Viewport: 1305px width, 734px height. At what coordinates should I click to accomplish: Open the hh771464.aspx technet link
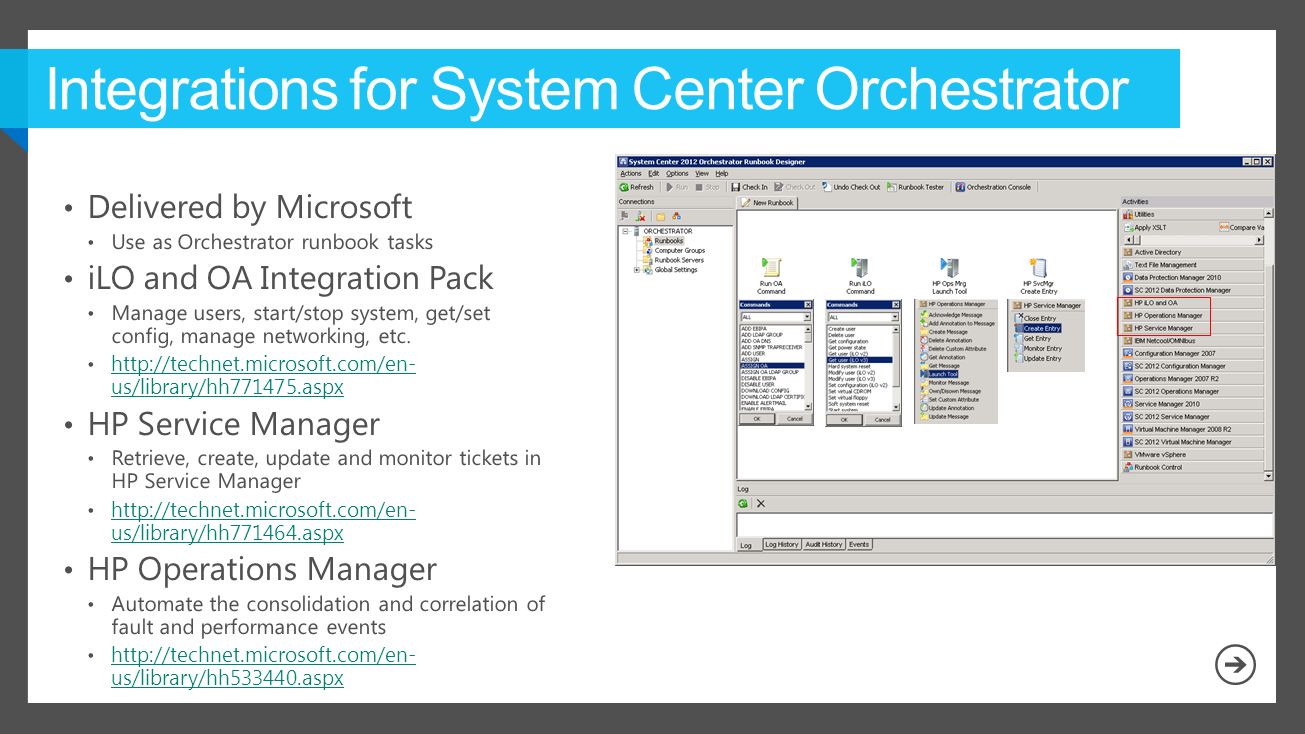pos(263,521)
